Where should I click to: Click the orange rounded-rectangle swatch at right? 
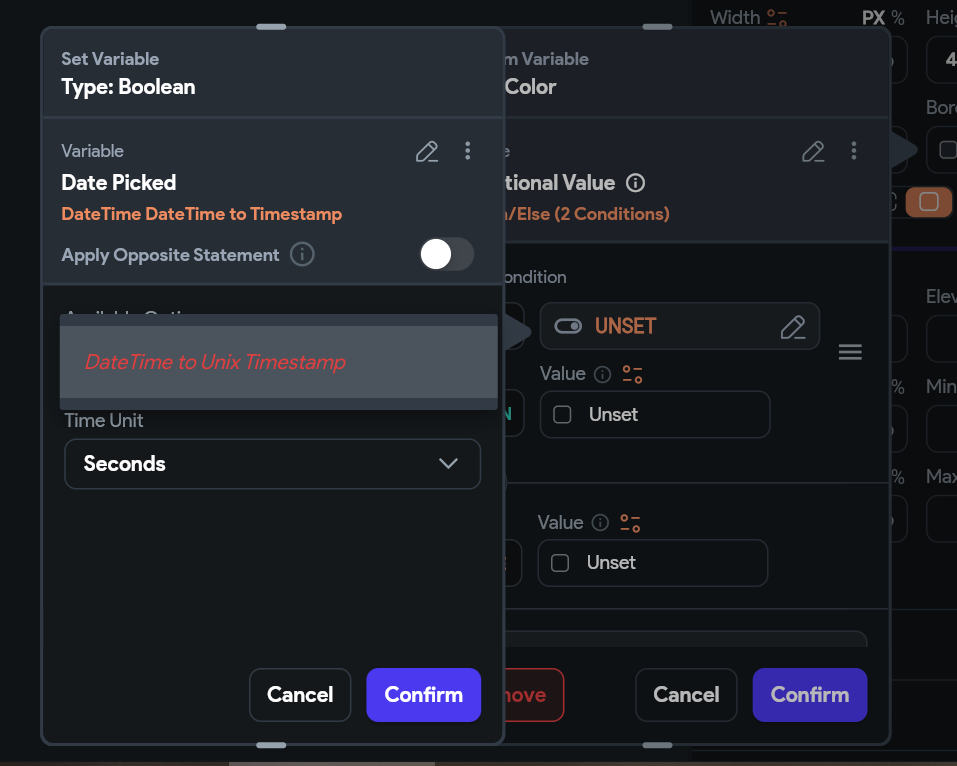[928, 202]
